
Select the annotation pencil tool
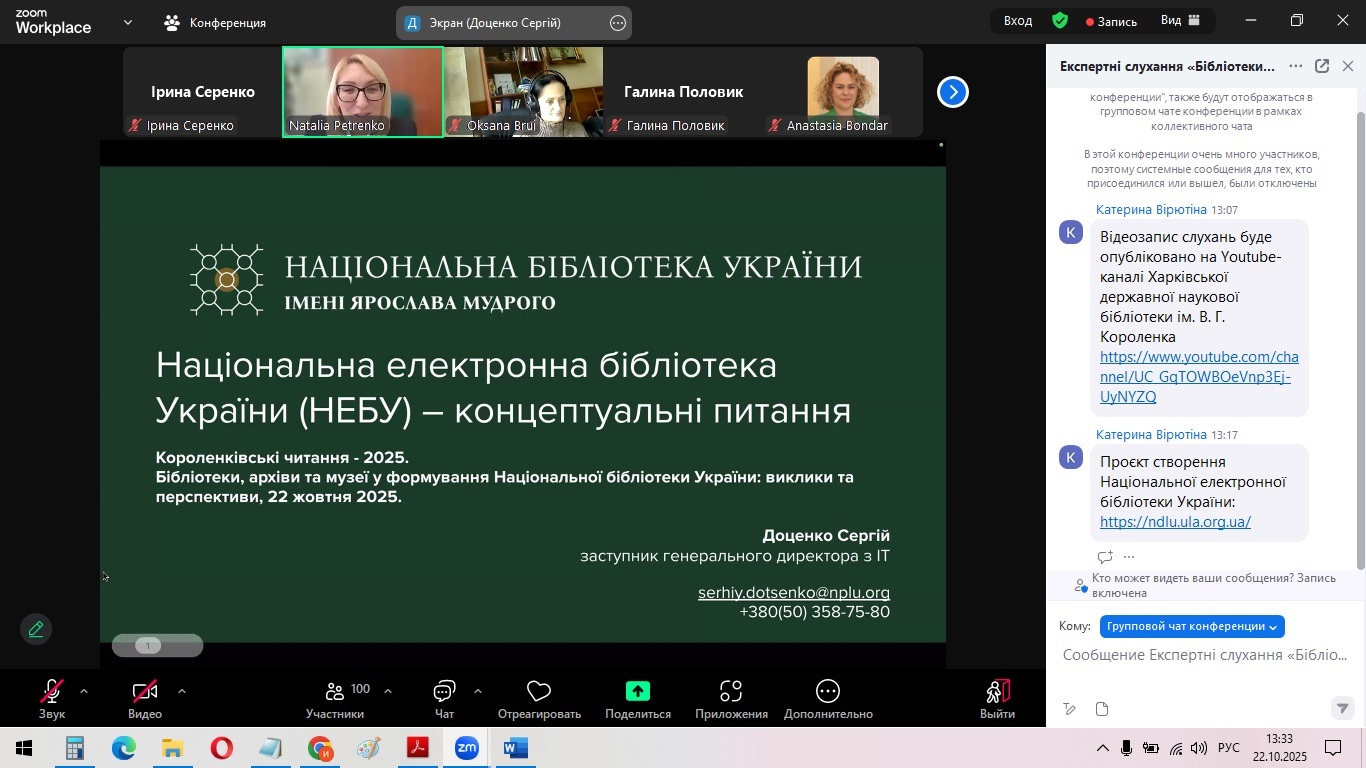click(x=36, y=628)
